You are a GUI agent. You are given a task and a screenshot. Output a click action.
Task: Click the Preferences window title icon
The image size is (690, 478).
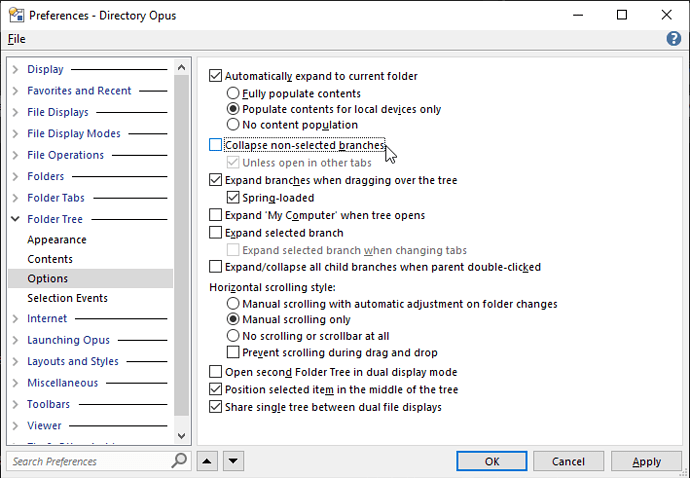(16, 15)
